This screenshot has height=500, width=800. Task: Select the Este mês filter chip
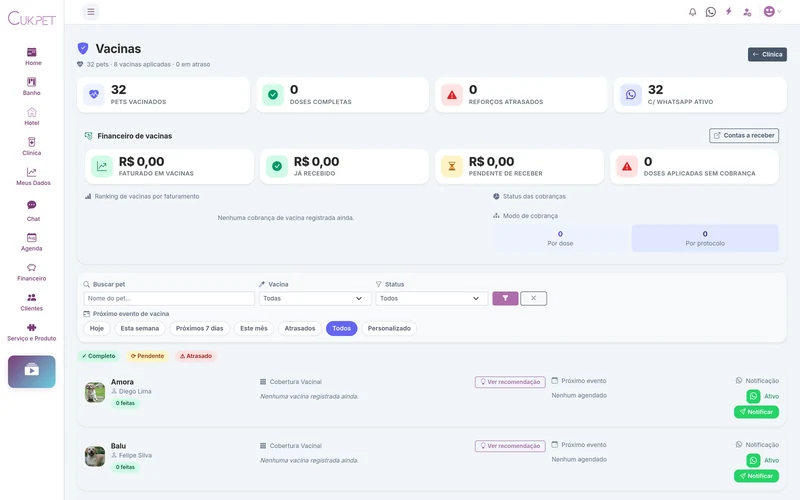click(x=254, y=328)
